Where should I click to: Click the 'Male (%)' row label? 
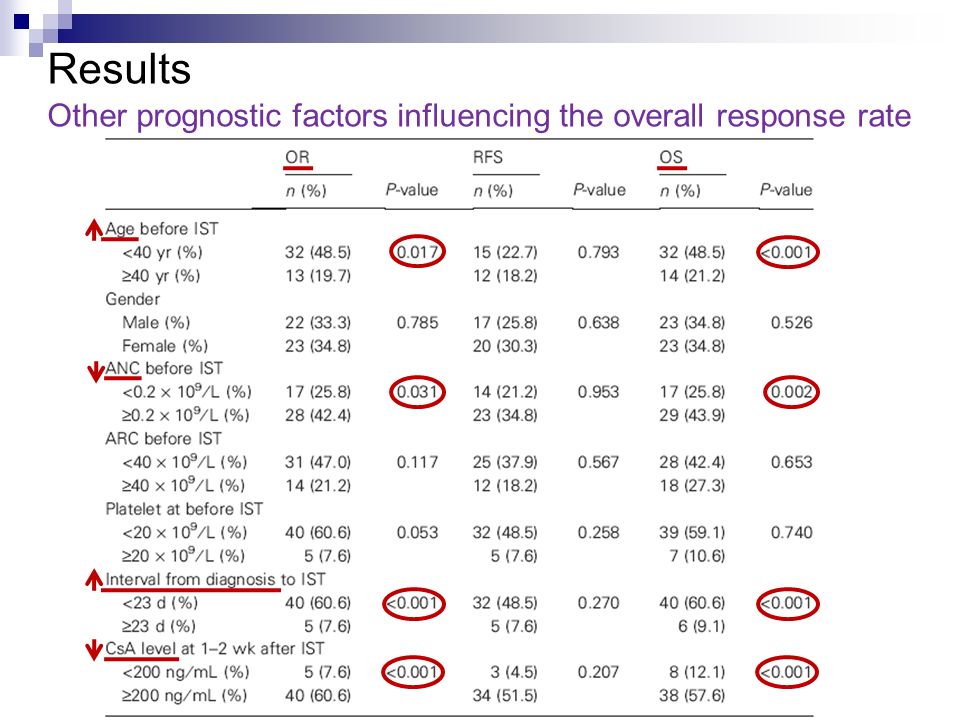(x=156, y=323)
